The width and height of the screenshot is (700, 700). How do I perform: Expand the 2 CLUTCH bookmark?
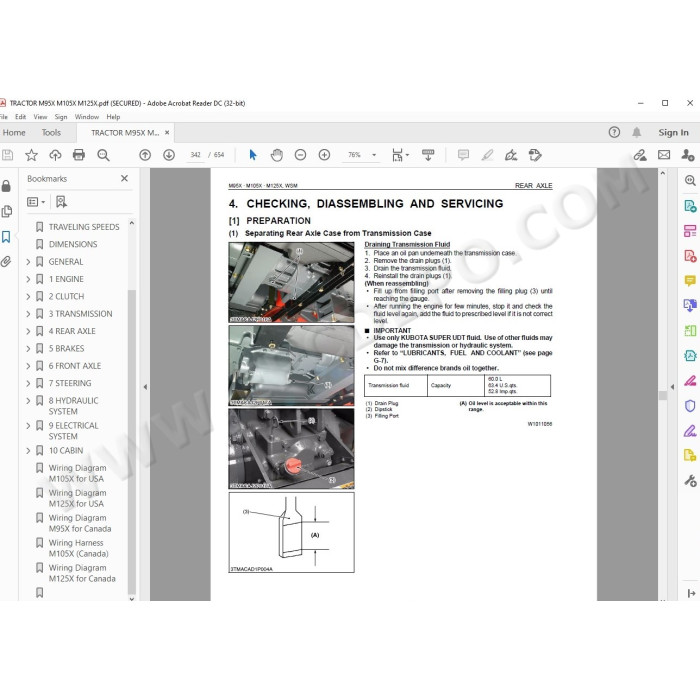[28, 296]
